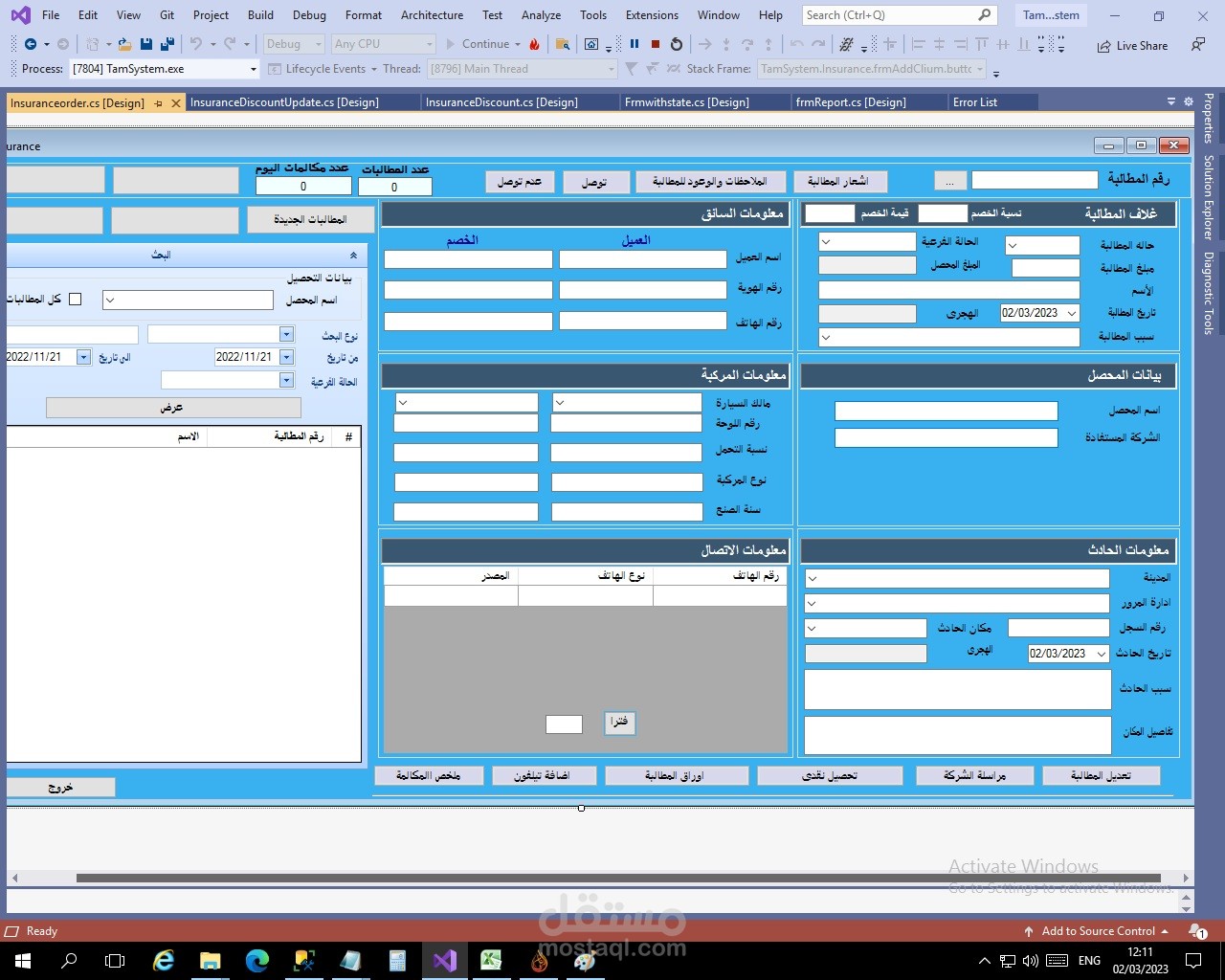This screenshot has width=1225, height=980.
Task: Collapse the البحث search panel chevron
Action: tap(353, 256)
